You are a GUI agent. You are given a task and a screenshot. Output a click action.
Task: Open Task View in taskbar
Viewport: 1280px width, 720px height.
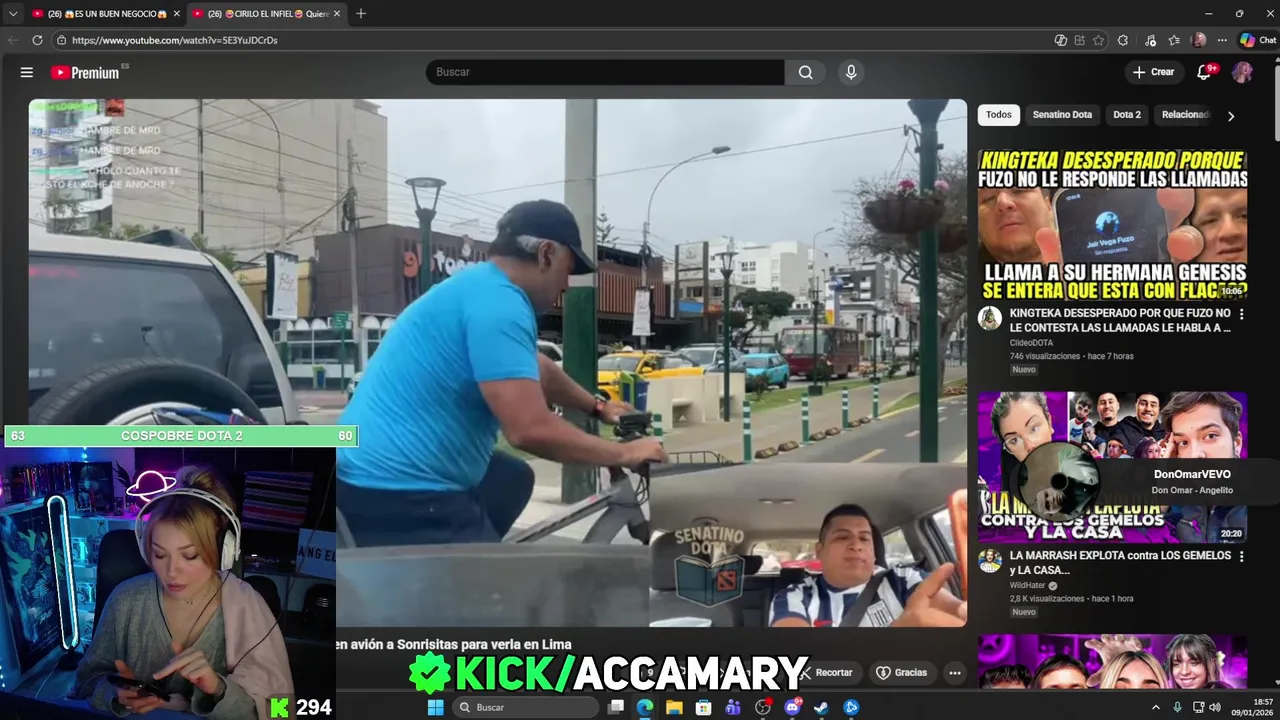tap(616, 707)
